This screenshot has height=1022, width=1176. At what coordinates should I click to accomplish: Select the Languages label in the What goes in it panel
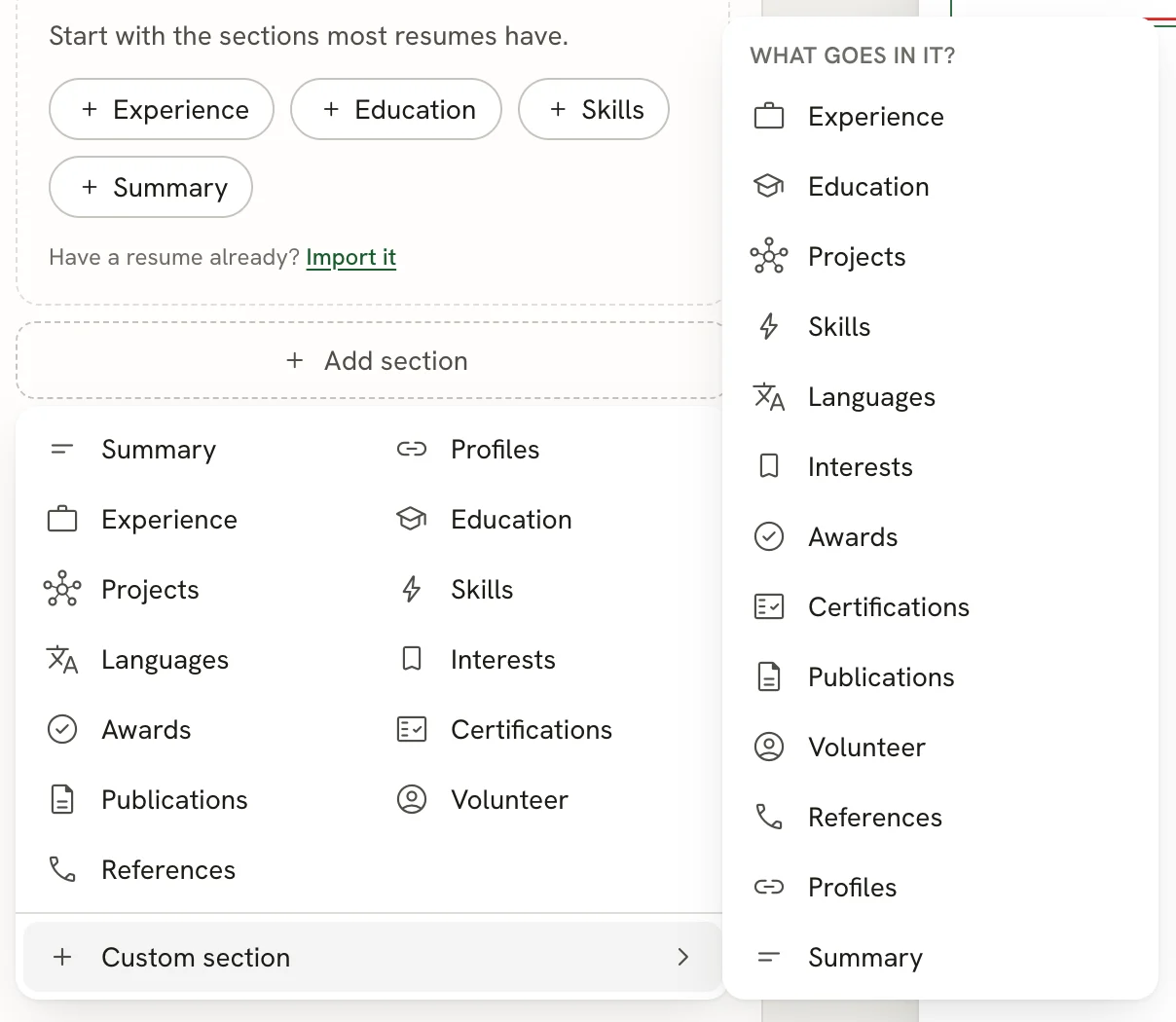point(871,397)
